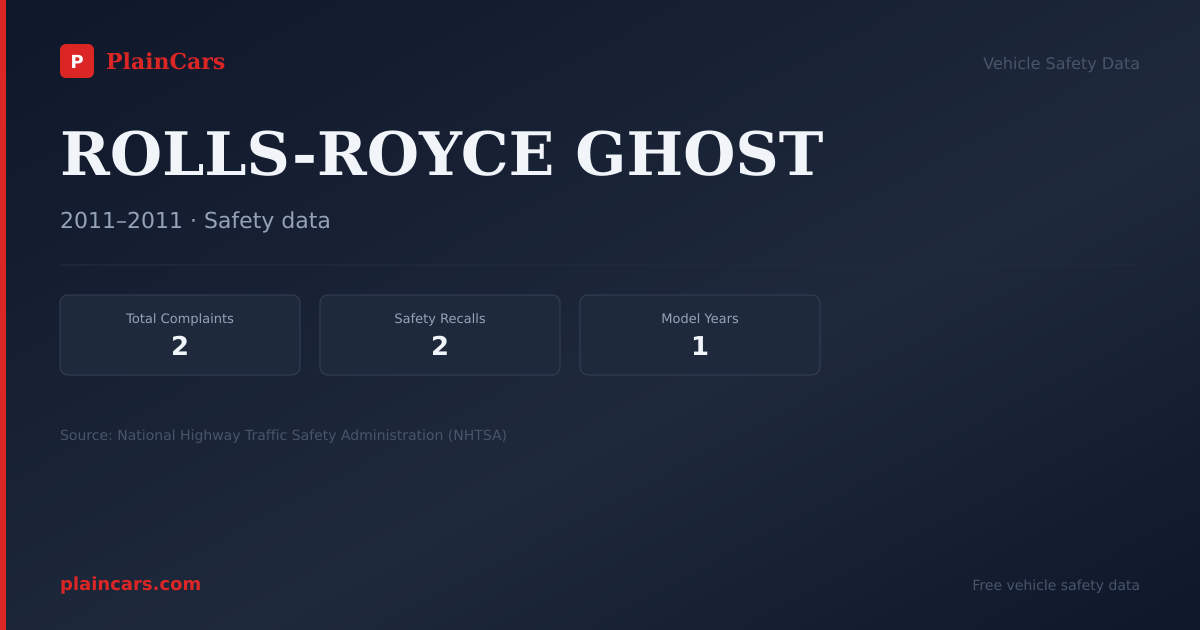
Task: Select the 2011–2011 Safety data subtitle
Action: [195, 220]
